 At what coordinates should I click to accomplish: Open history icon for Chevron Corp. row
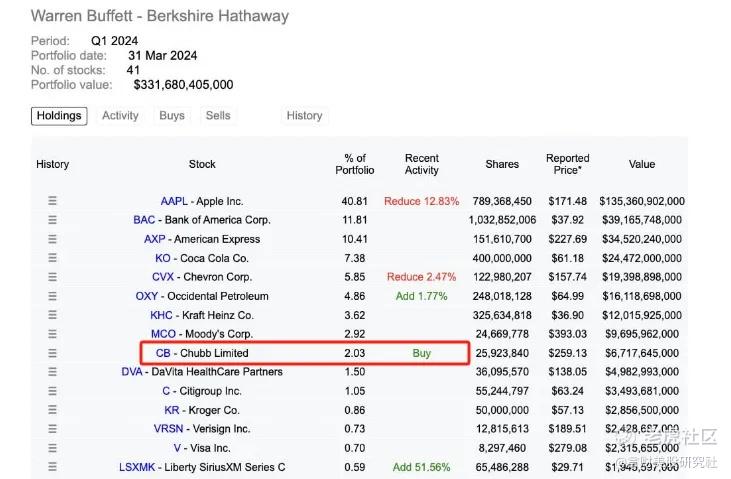[52, 277]
